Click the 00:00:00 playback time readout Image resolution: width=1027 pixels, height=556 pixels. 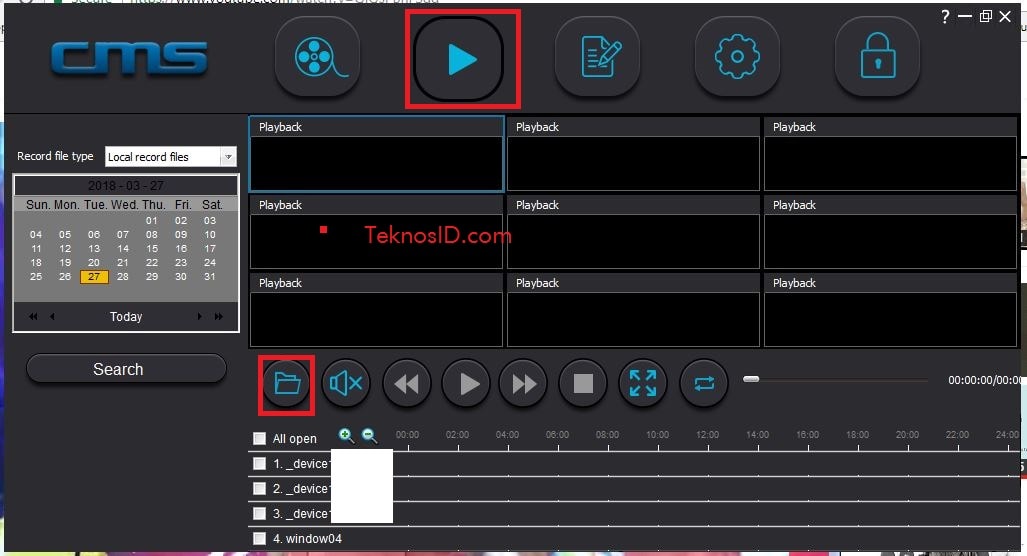point(984,380)
